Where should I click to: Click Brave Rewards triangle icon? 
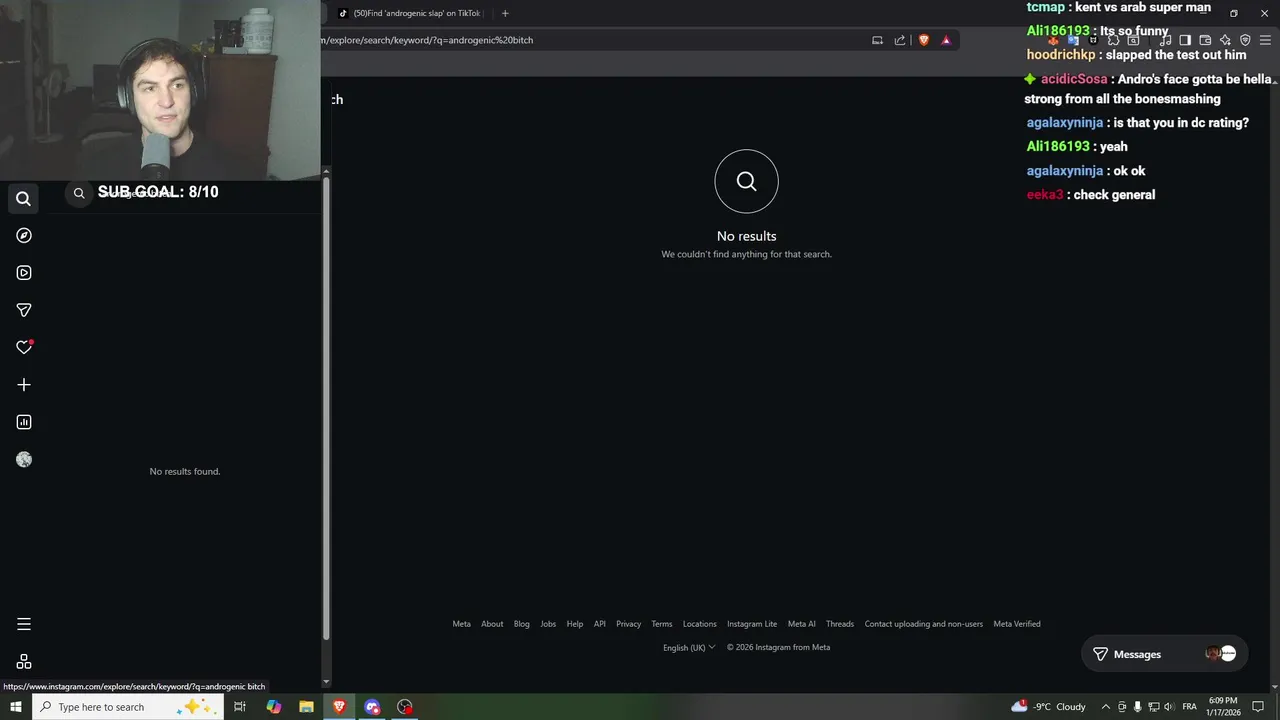[946, 40]
